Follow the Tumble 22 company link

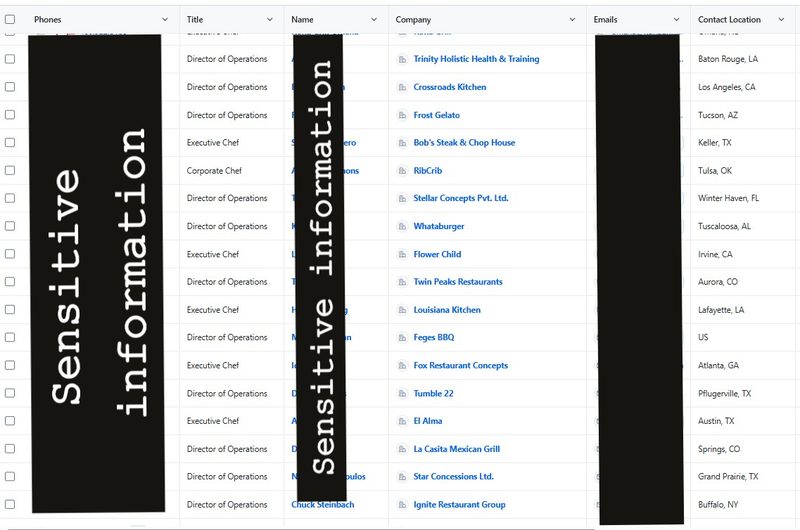(x=433, y=394)
